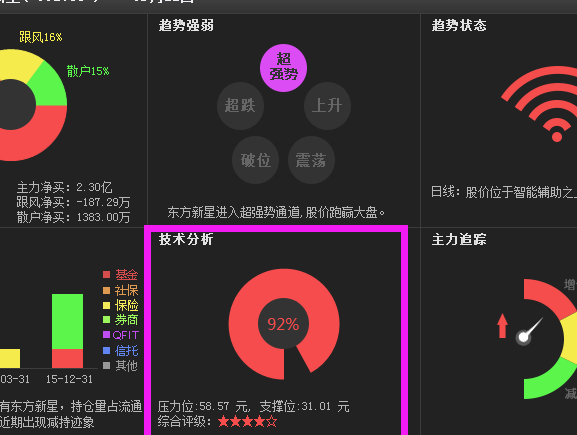This screenshot has height=435, width=577.
Task: Select the 破位 trend circle
Action: [x=255, y=160]
